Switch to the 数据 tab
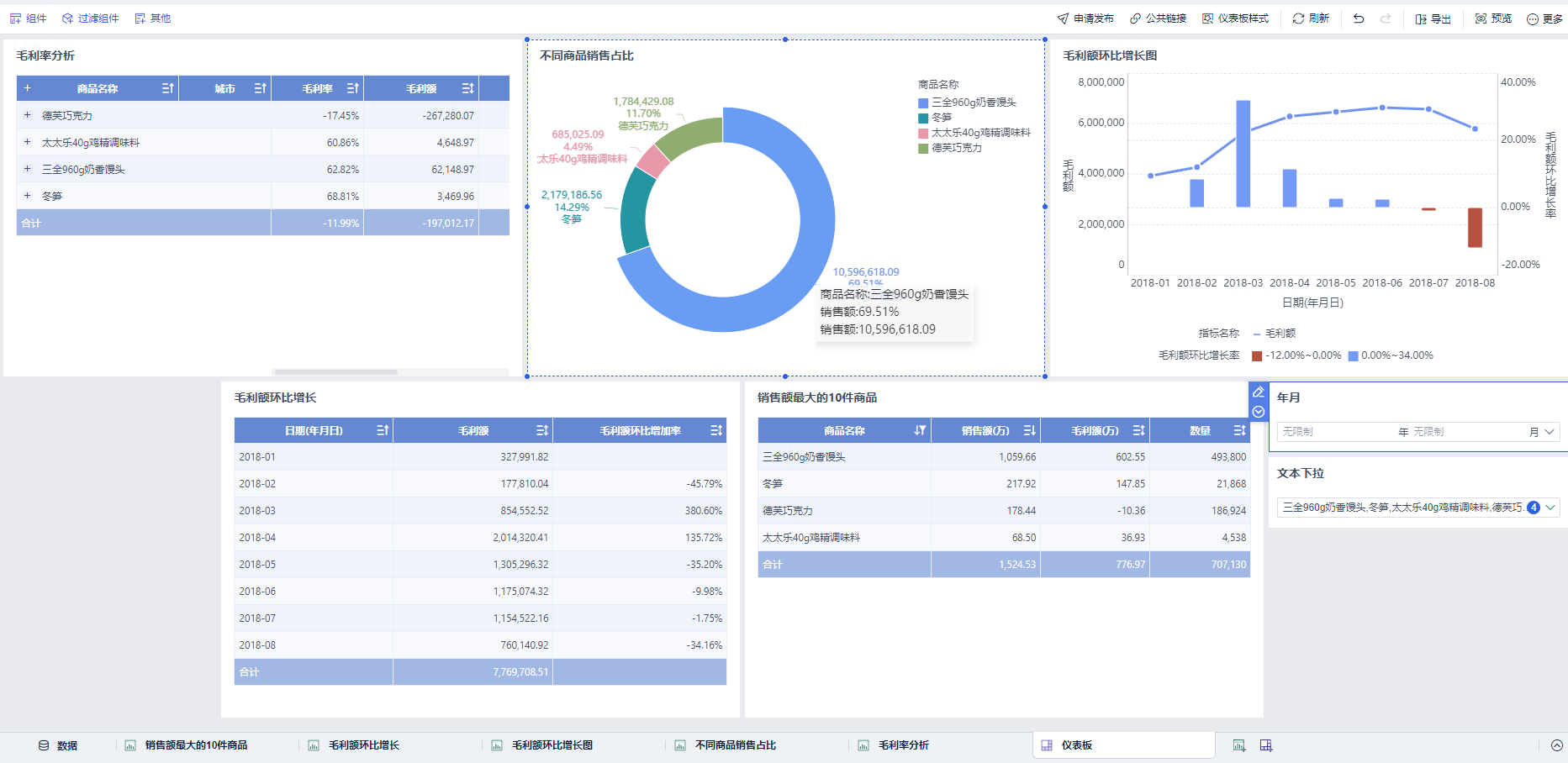Screen dimensions: 1568x763 [58, 745]
